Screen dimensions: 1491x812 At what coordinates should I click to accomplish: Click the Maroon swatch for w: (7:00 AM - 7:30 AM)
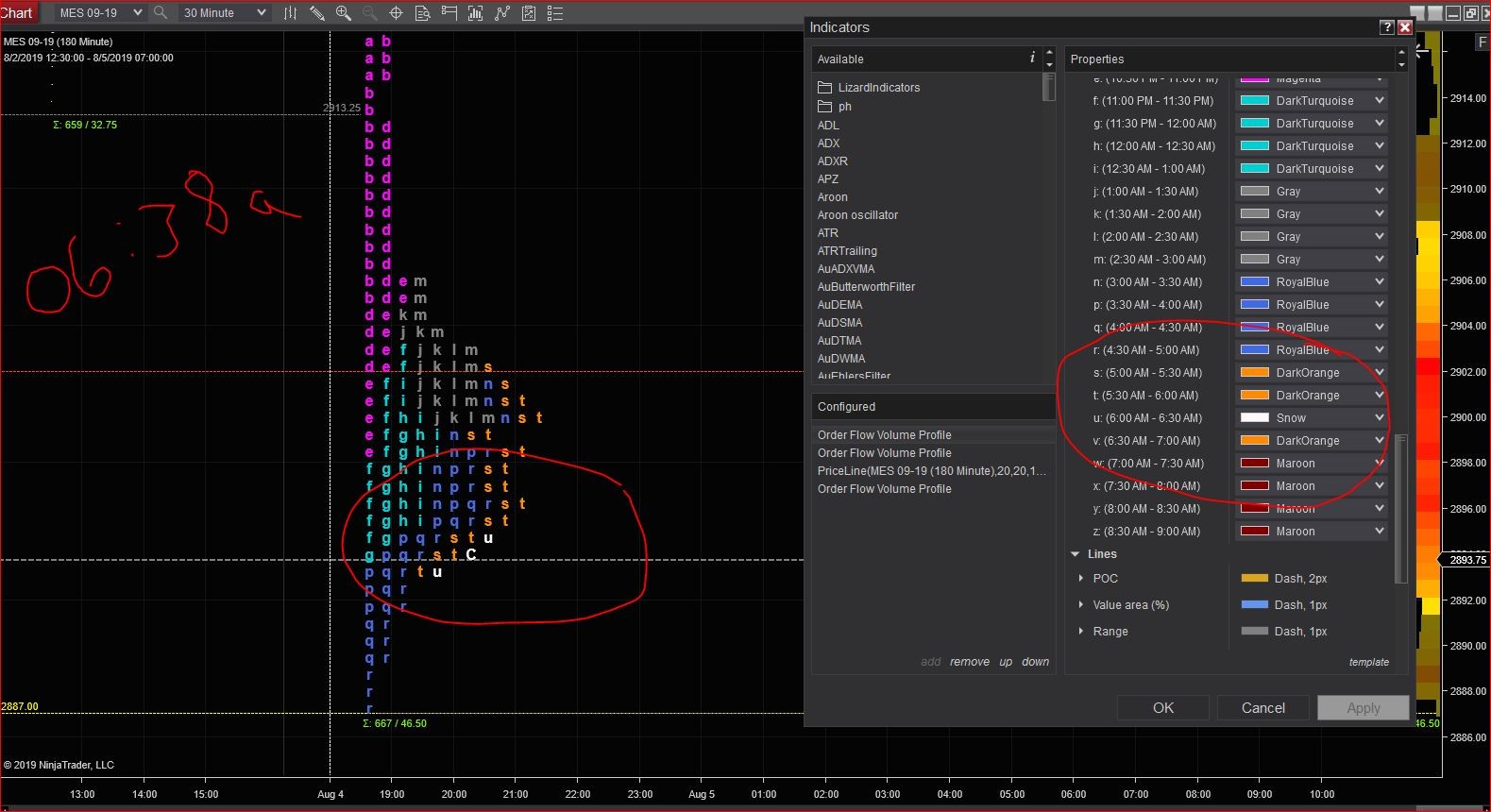(x=1255, y=464)
